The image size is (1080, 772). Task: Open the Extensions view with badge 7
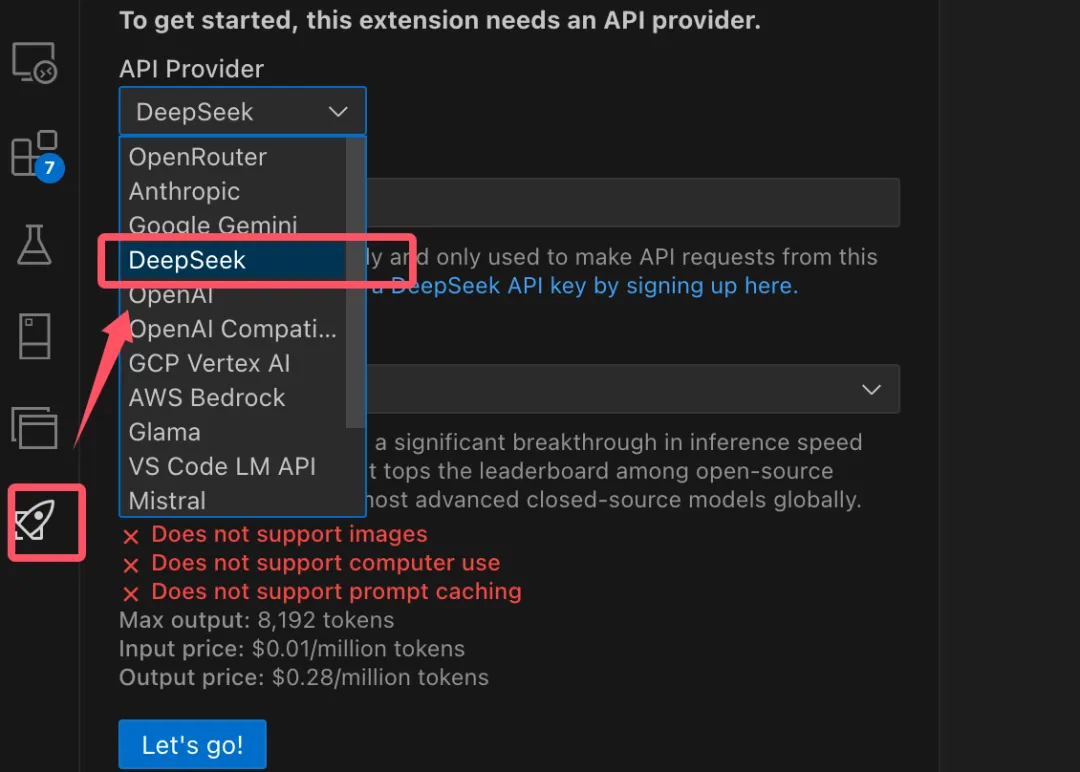click(35, 155)
